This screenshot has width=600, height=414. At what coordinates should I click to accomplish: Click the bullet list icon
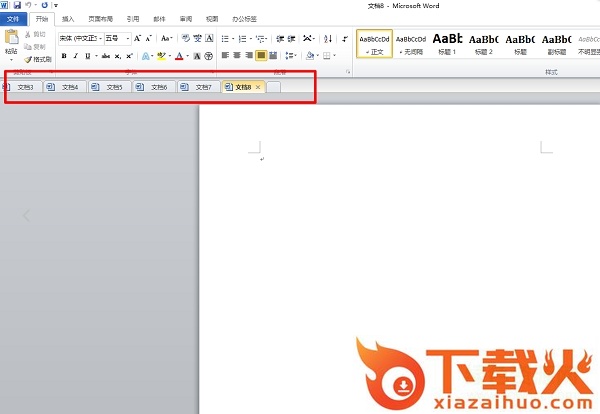click(x=226, y=37)
